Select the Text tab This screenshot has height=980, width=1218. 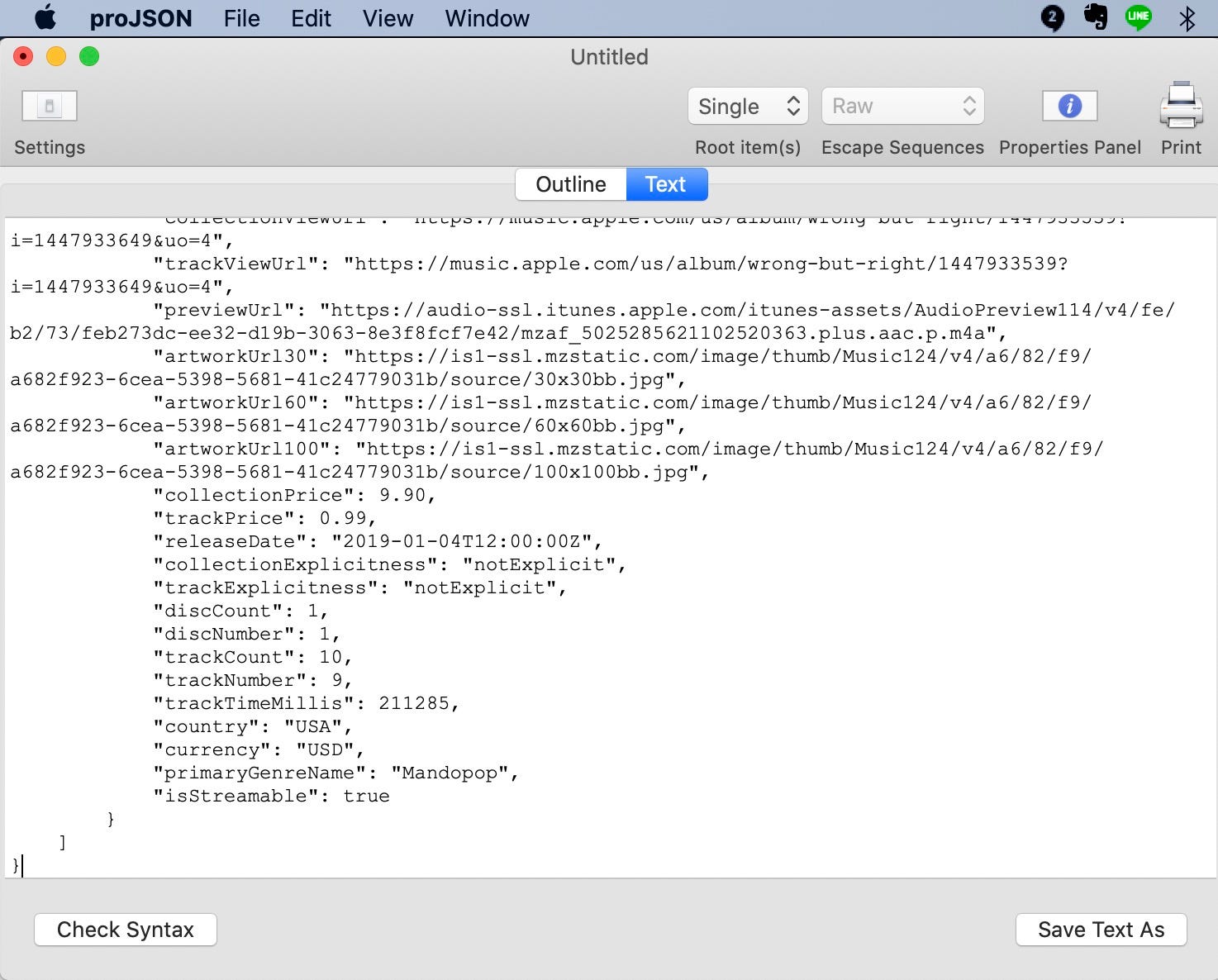point(666,184)
